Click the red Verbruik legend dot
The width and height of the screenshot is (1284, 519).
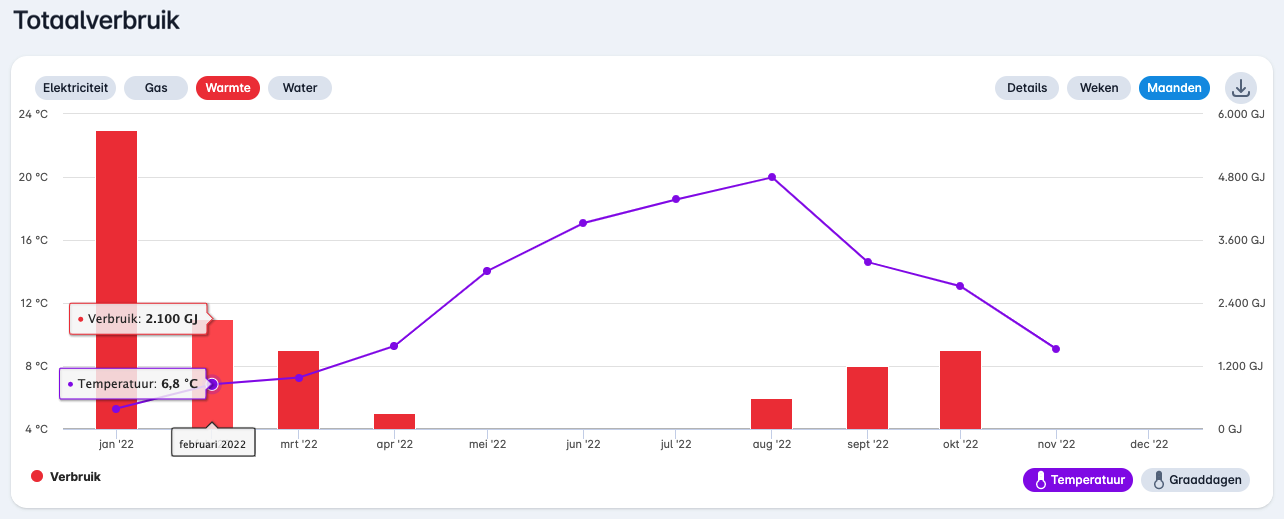37,477
